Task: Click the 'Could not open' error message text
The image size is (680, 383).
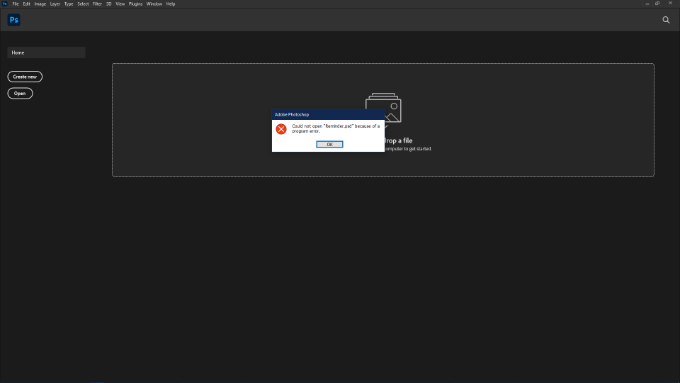Action: pos(336,128)
